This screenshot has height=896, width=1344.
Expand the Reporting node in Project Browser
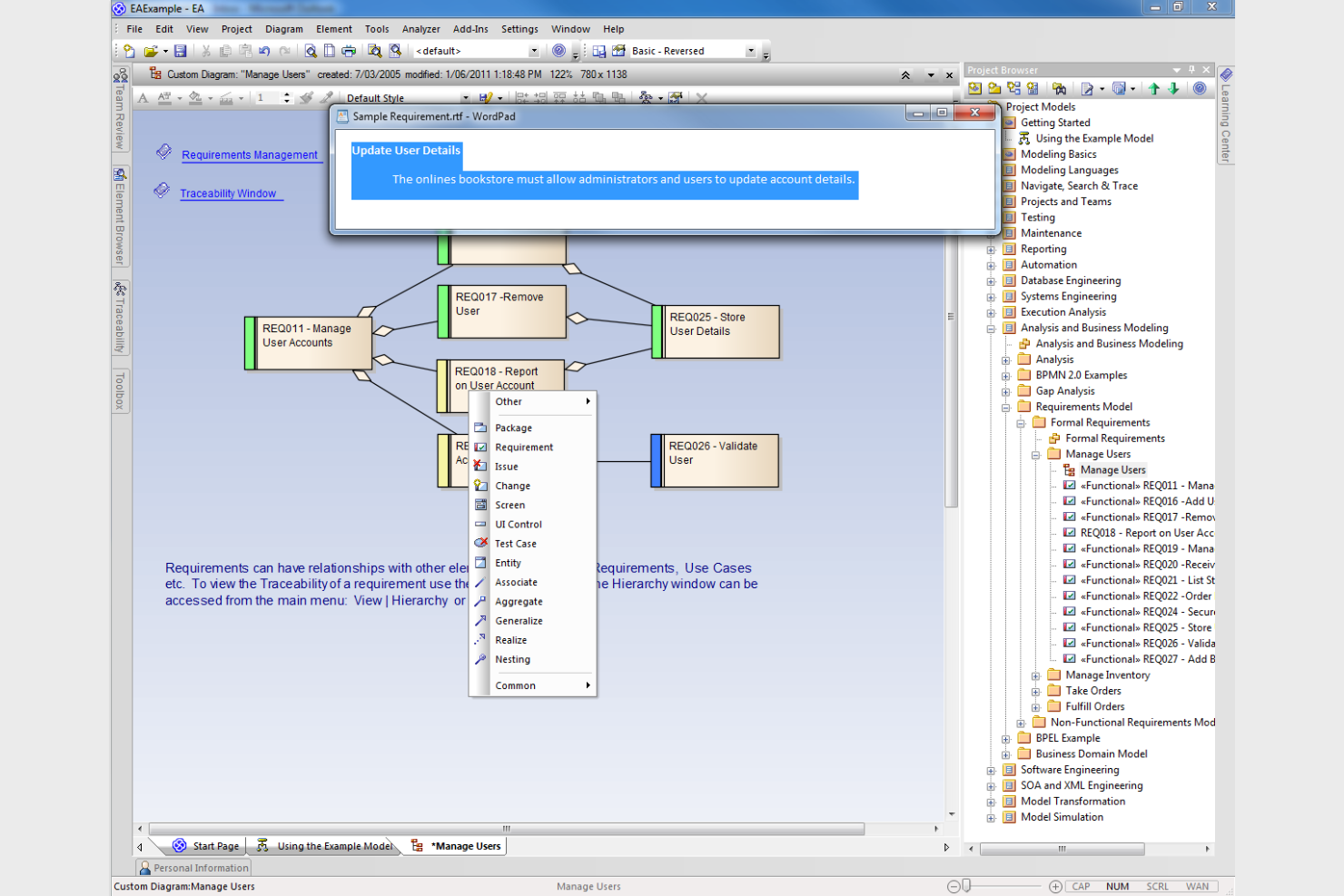991,249
